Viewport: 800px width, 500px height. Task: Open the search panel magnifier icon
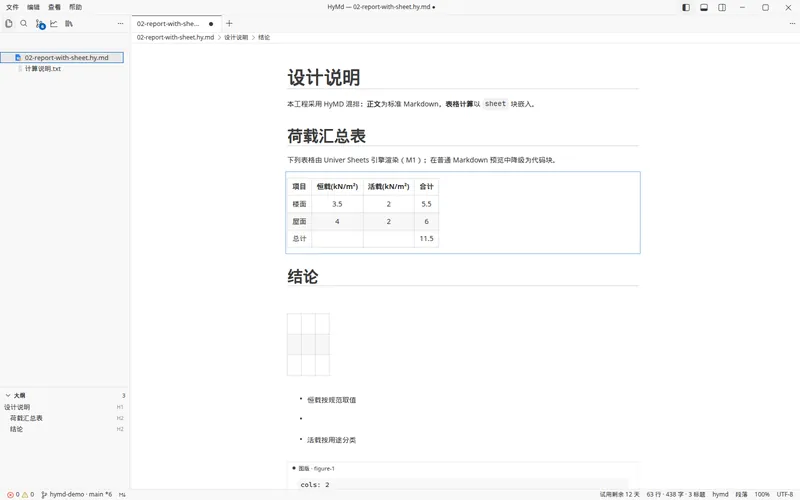coord(23,23)
